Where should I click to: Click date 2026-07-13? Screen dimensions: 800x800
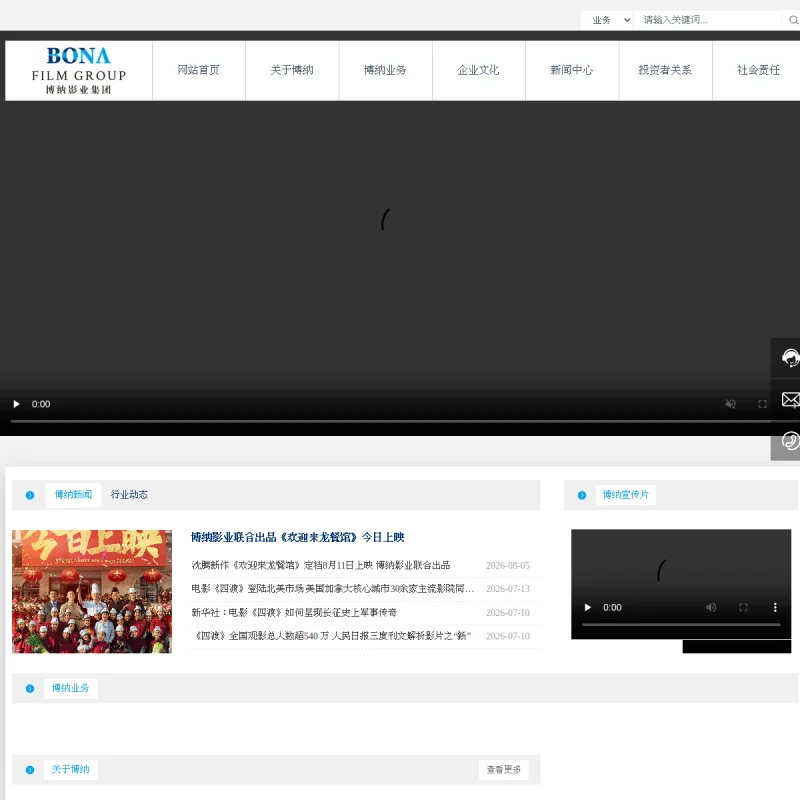point(508,589)
